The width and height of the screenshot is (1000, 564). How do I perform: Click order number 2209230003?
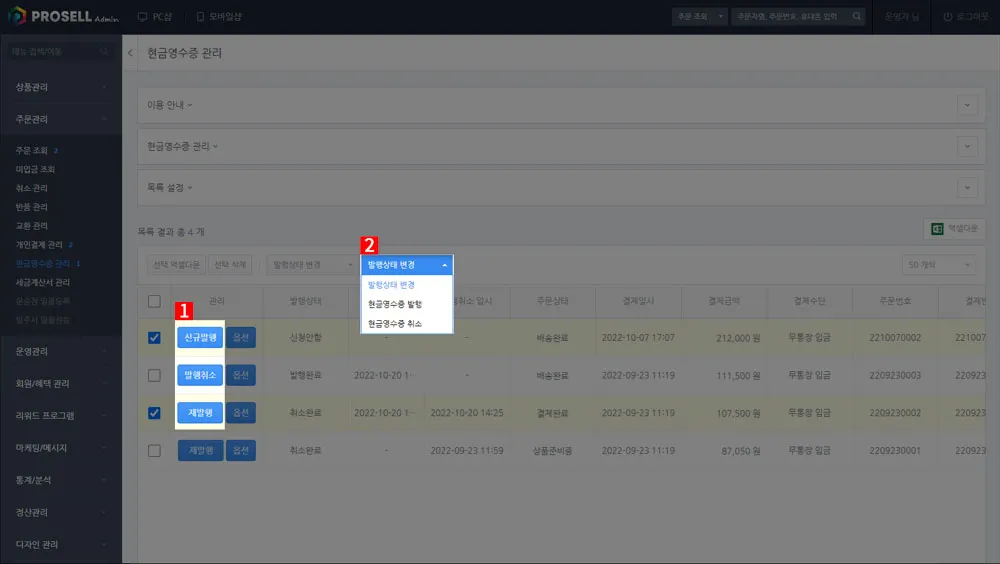(895, 375)
